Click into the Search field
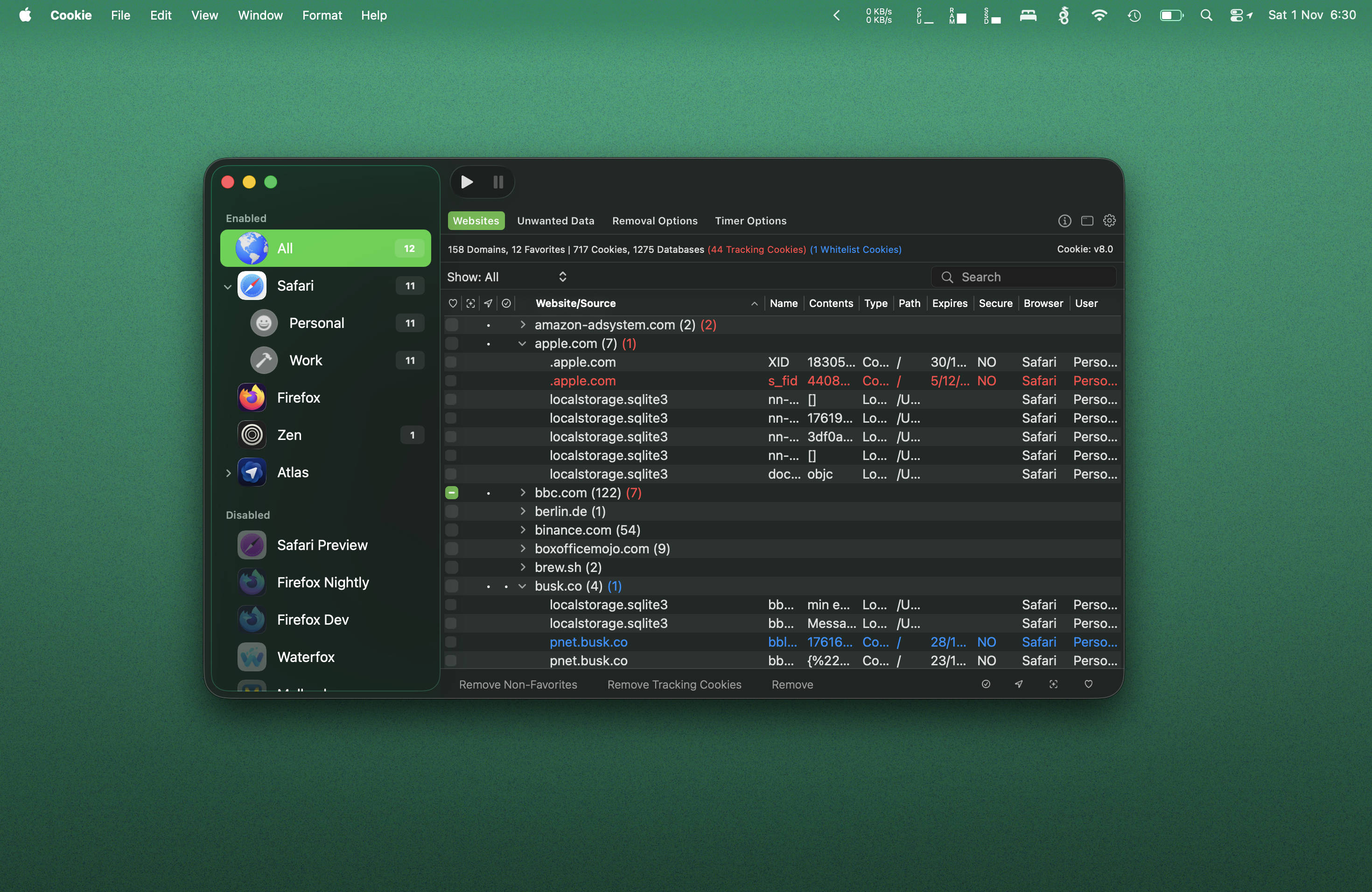The image size is (1372, 892). pos(1024,277)
